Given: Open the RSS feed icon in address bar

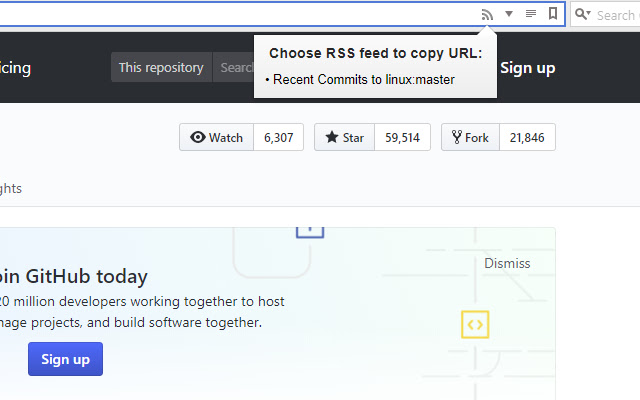Looking at the screenshot, I should [x=487, y=15].
